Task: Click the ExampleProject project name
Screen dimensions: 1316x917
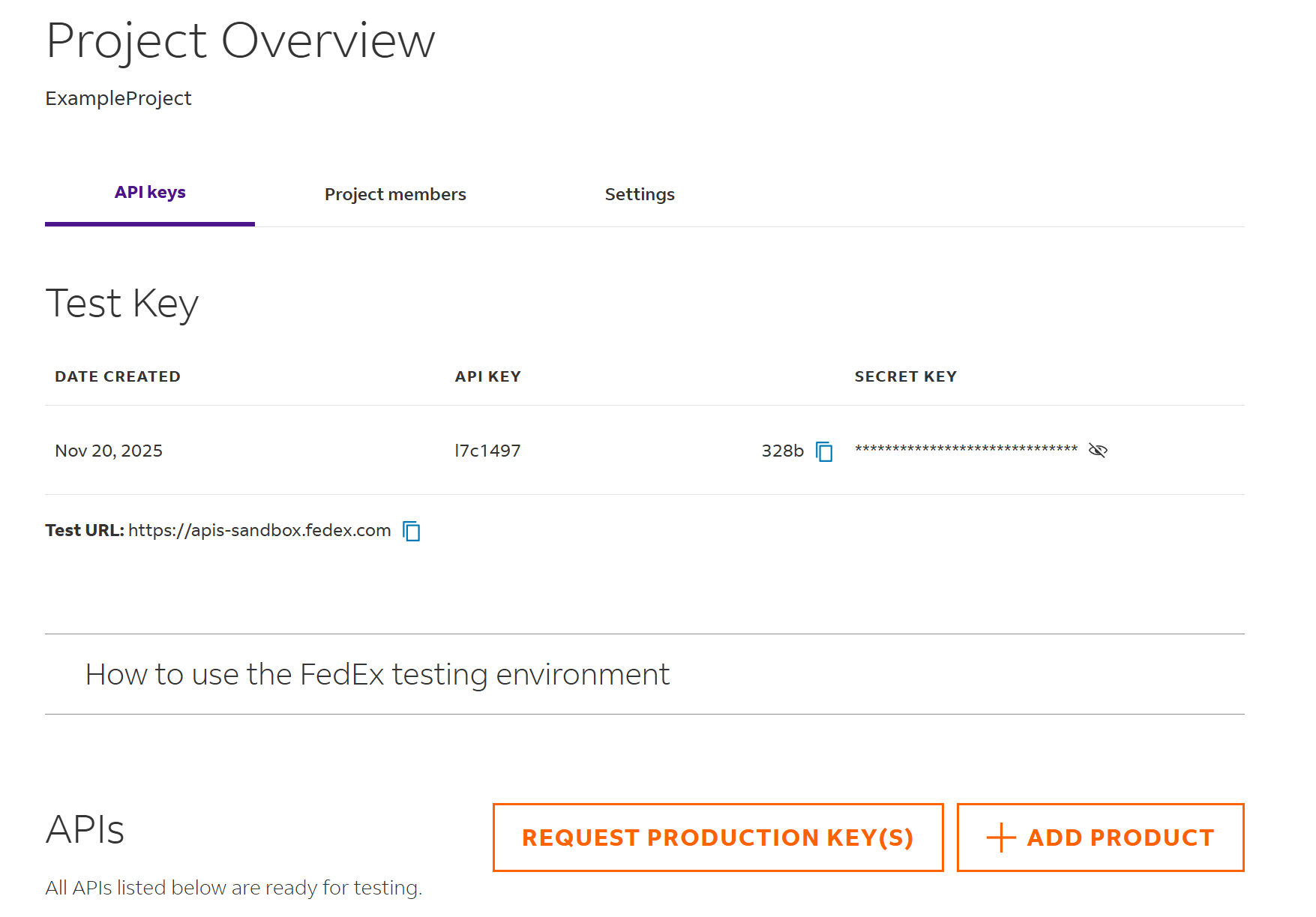Action: pyautogui.click(x=118, y=98)
